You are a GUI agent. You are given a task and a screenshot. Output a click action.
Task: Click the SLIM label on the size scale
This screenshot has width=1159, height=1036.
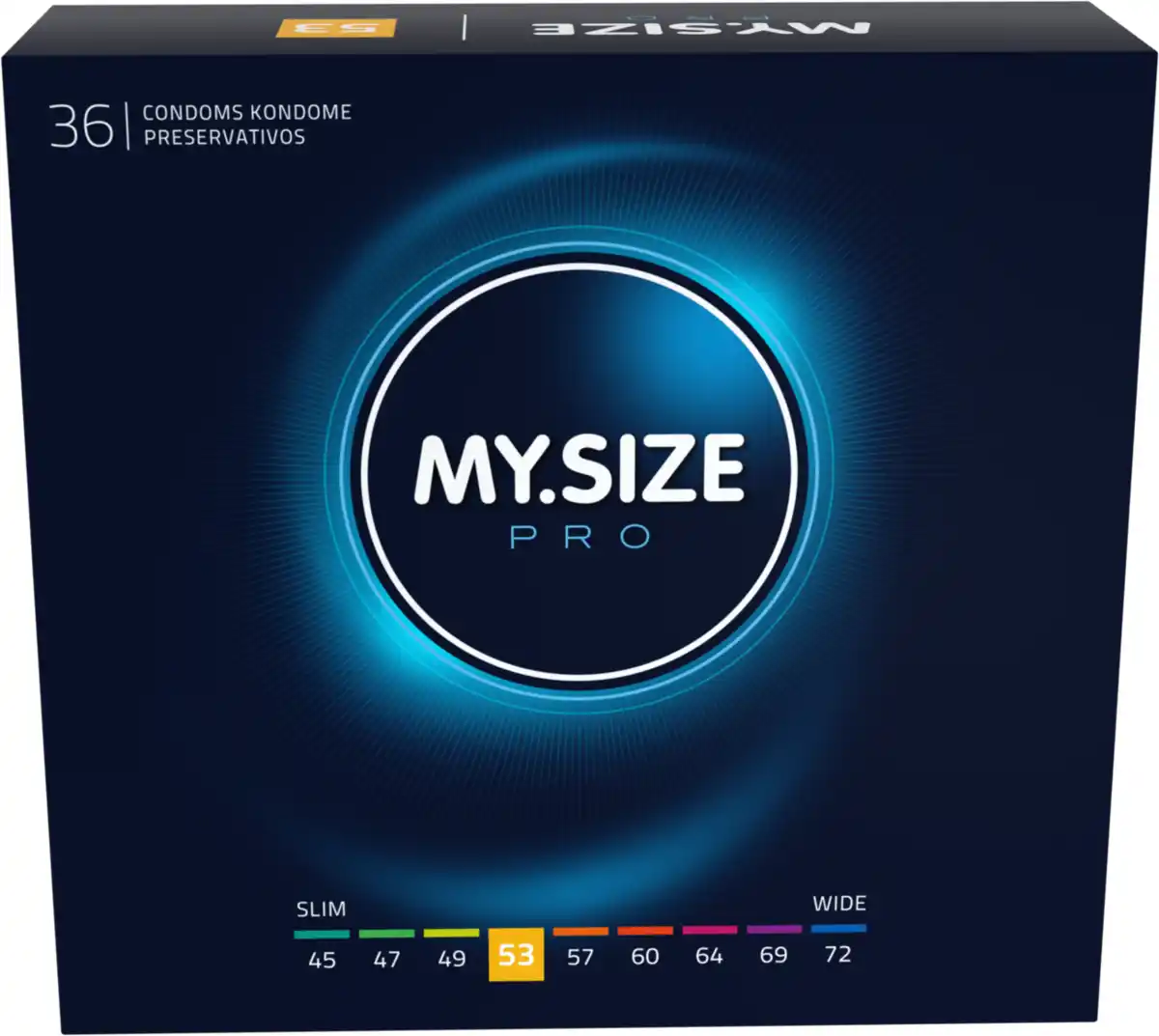pos(321,910)
